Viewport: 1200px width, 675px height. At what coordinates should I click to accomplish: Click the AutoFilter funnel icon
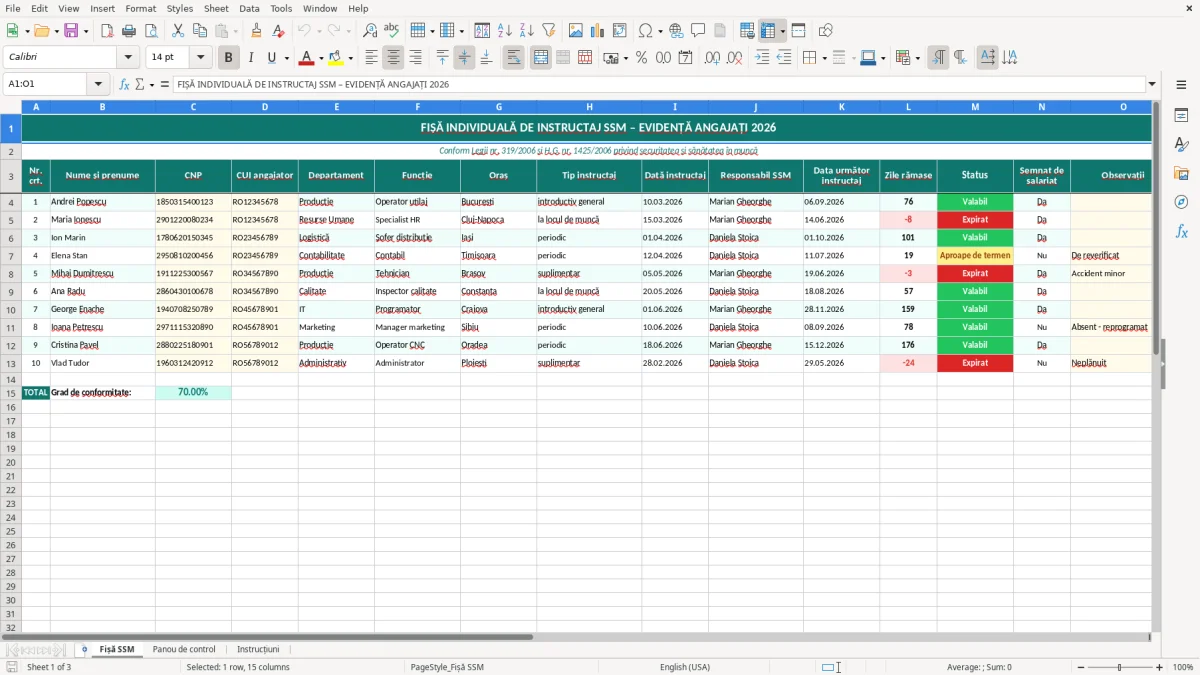click(549, 31)
